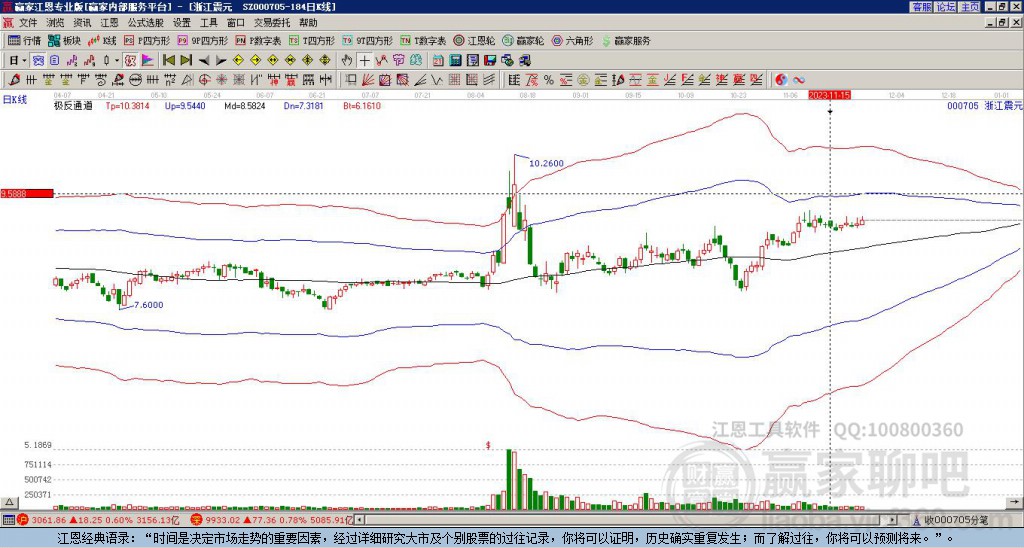Viewport: 1024px width, 548px height.
Task: Open the 设置 menu
Action: [x=182, y=23]
